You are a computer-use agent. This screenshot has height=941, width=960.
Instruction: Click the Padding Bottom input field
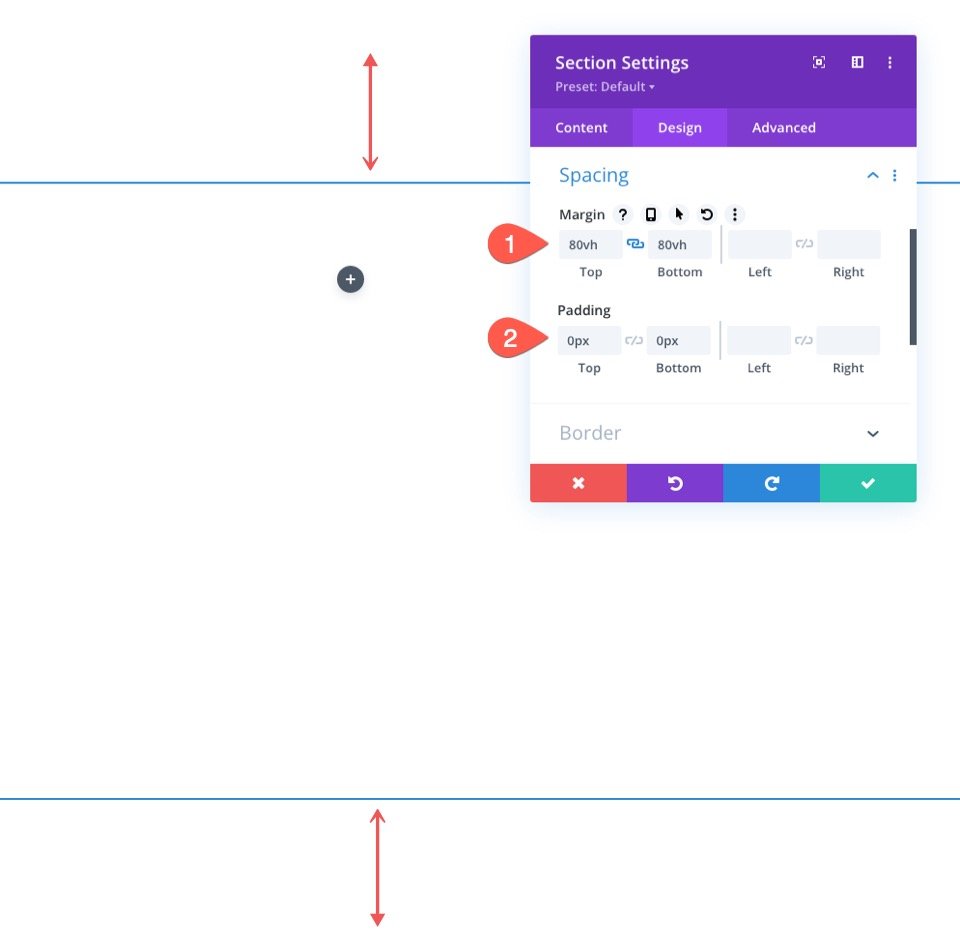pos(678,340)
